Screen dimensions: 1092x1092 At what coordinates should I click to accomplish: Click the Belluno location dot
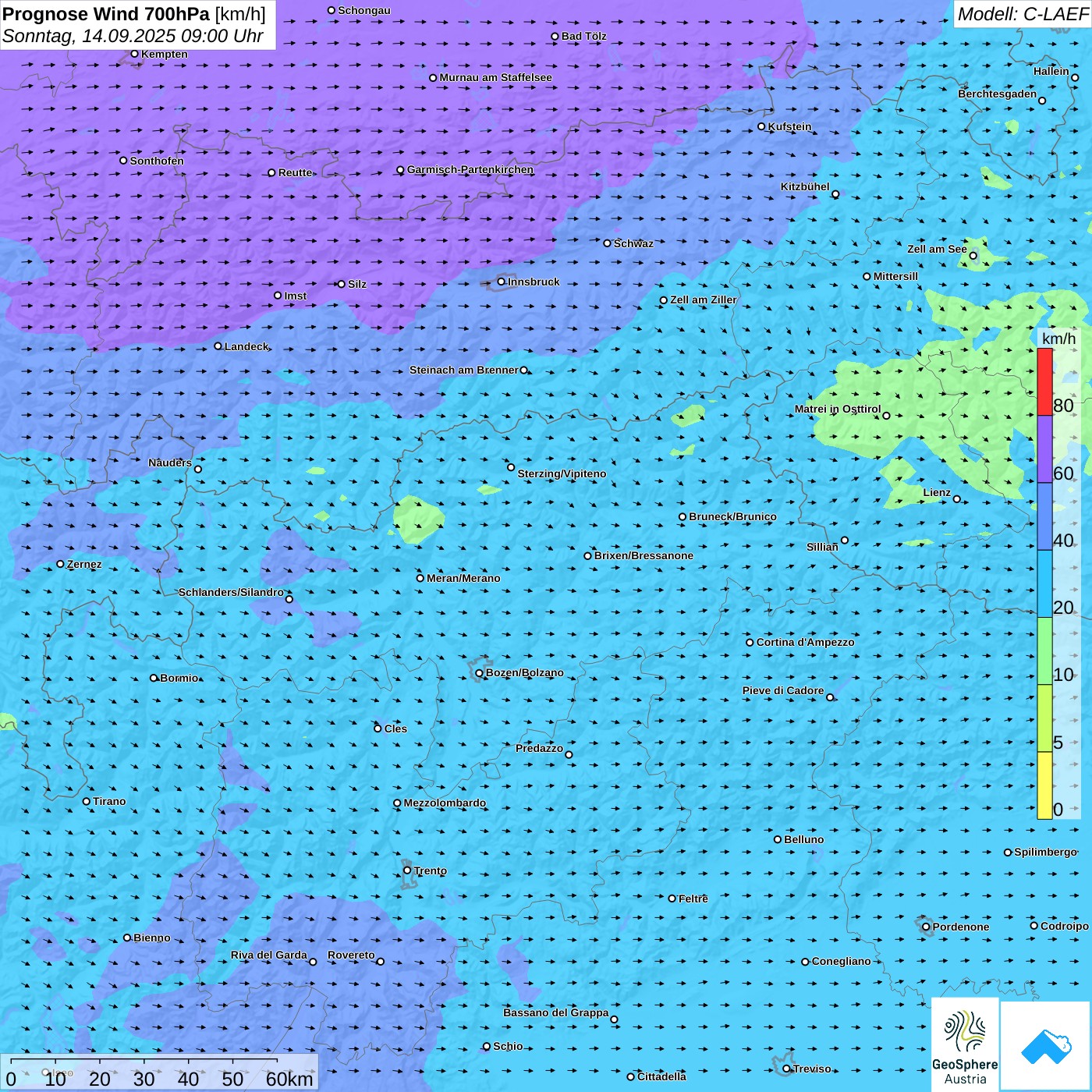point(778,839)
